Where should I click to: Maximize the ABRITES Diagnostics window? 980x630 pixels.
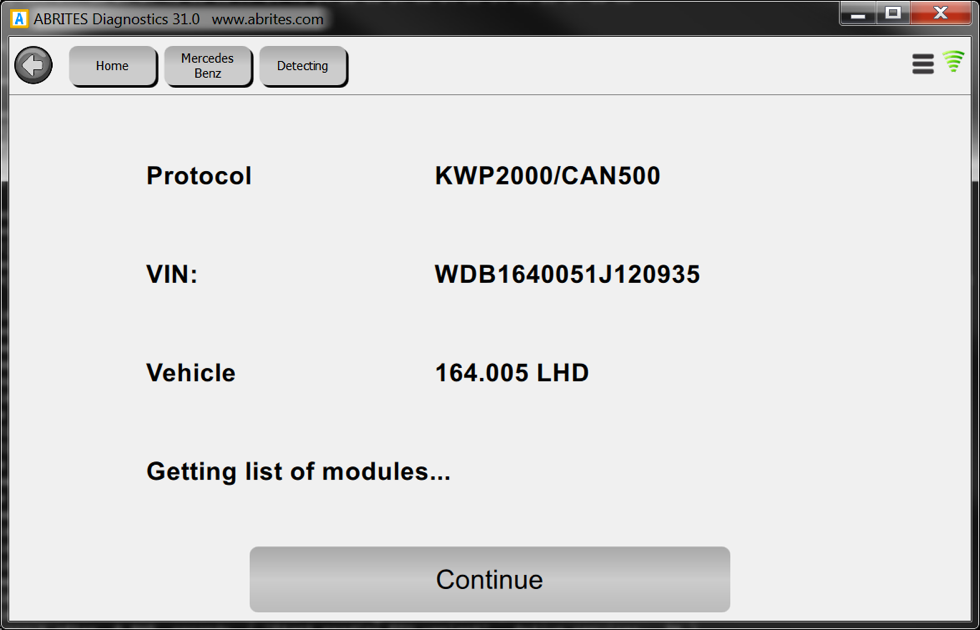pos(894,14)
